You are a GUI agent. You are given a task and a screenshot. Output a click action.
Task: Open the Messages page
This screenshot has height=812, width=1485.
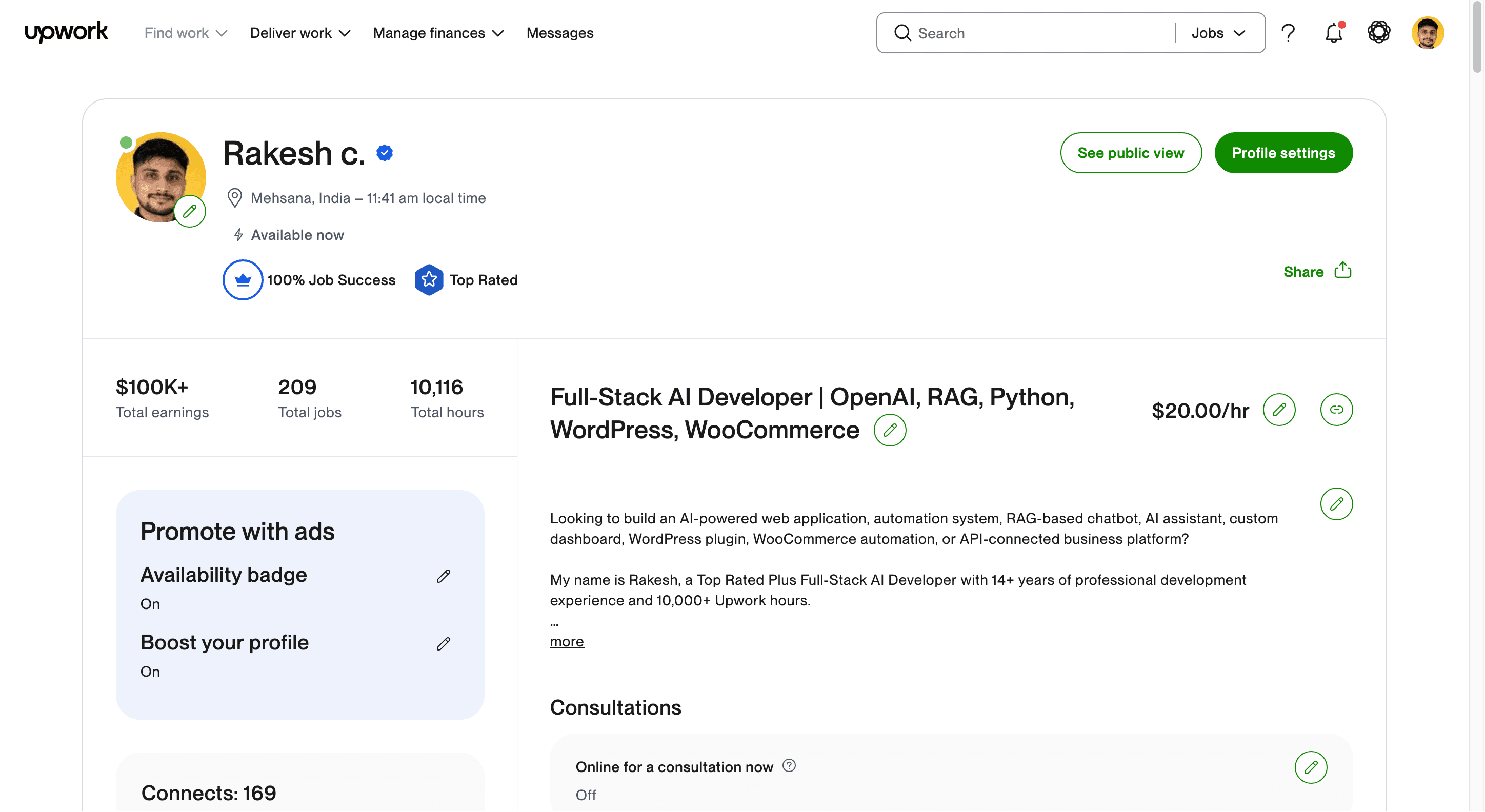click(560, 33)
